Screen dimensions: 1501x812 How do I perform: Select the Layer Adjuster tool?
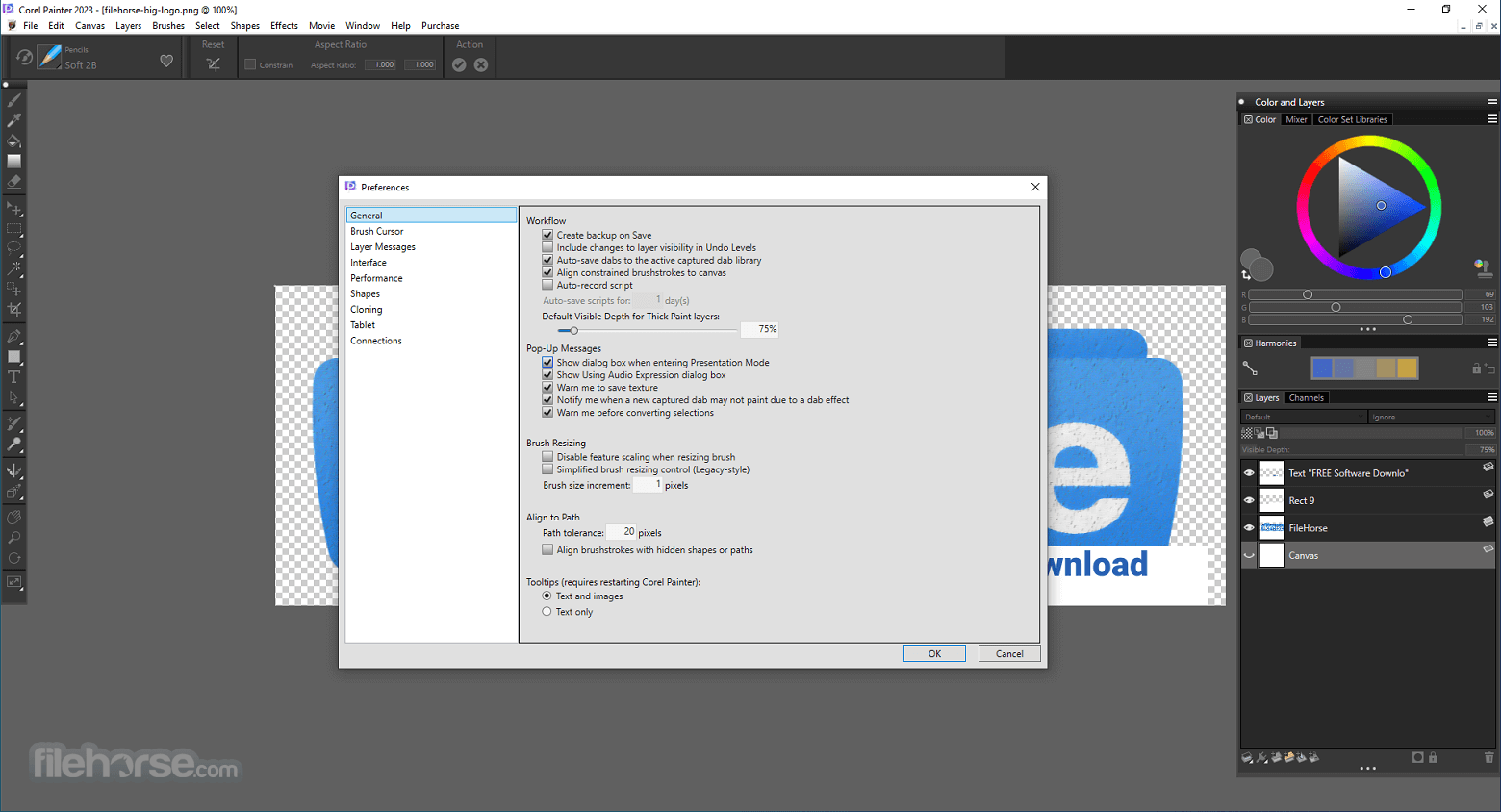point(13,209)
